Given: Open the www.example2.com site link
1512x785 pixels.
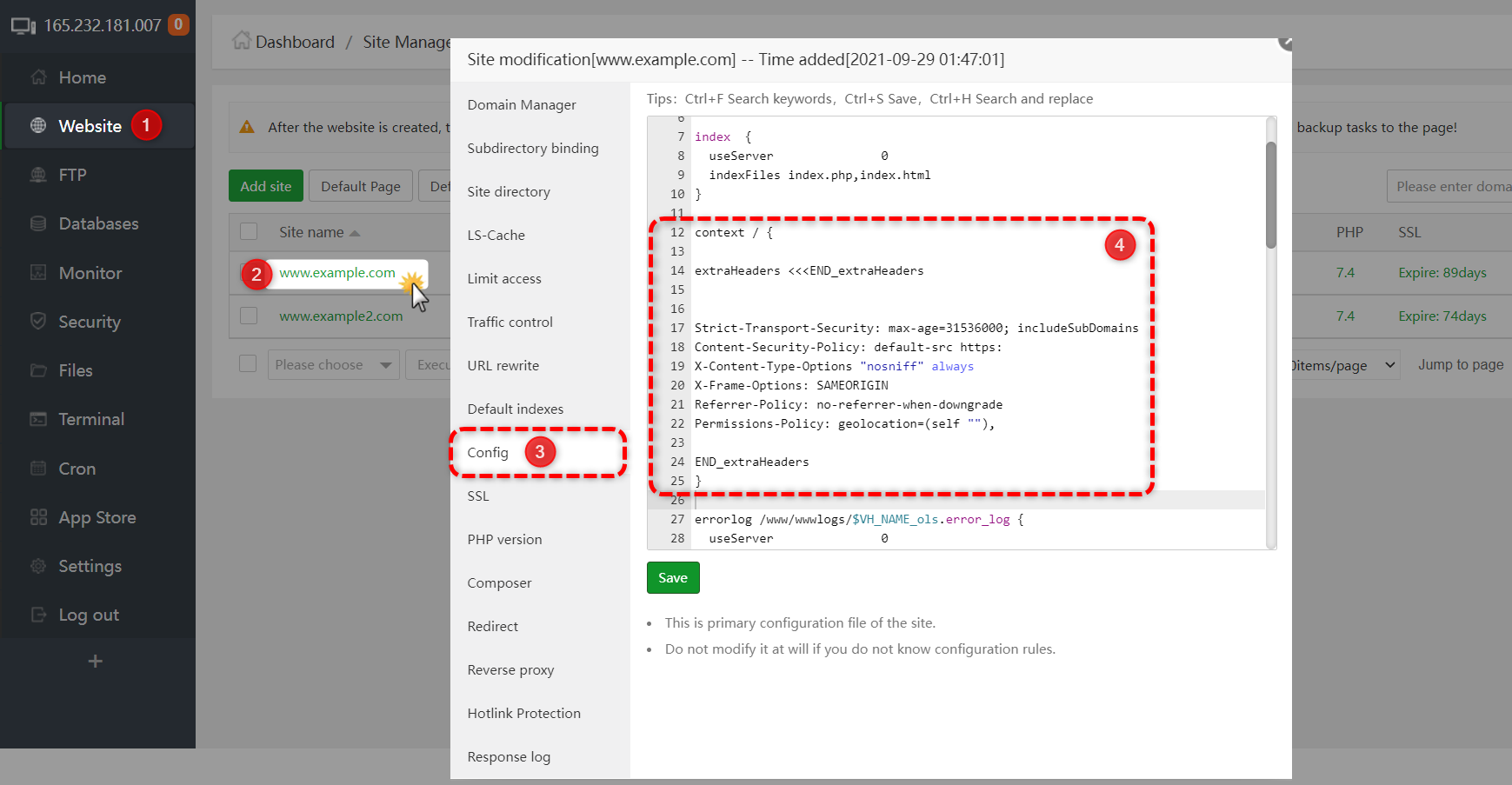Looking at the screenshot, I should point(341,316).
